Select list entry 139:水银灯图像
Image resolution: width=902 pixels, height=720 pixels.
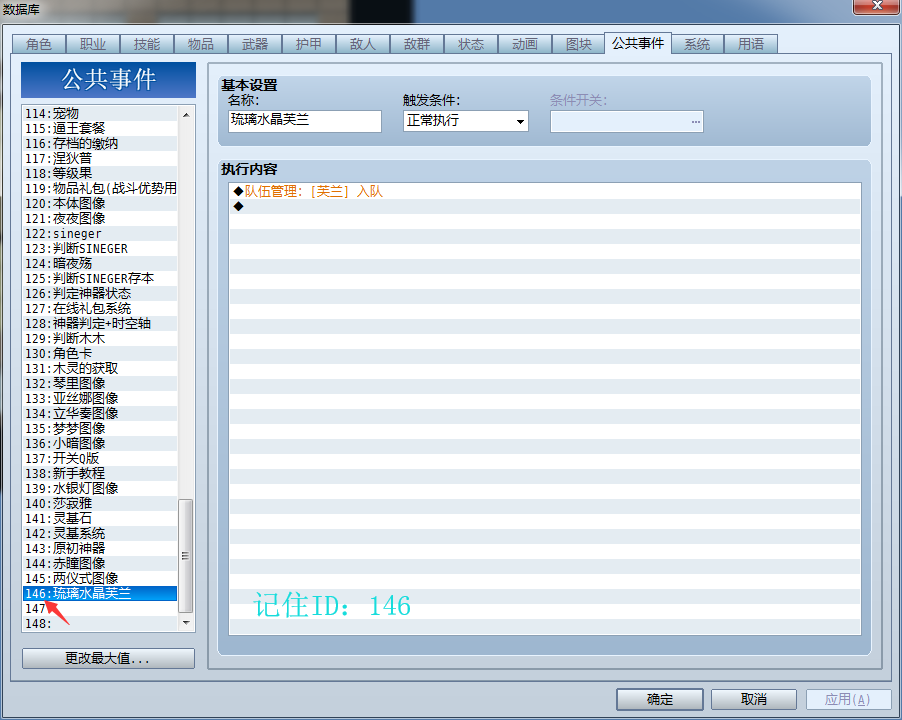[x=100, y=488]
